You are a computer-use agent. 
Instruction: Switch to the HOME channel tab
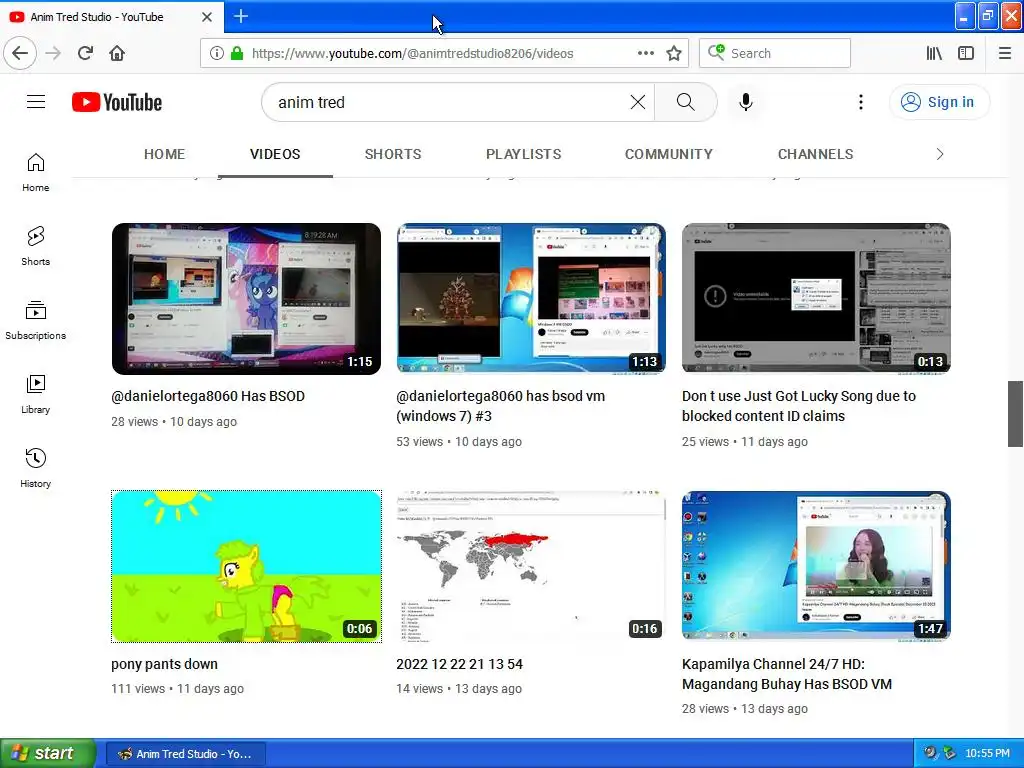tap(165, 154)
